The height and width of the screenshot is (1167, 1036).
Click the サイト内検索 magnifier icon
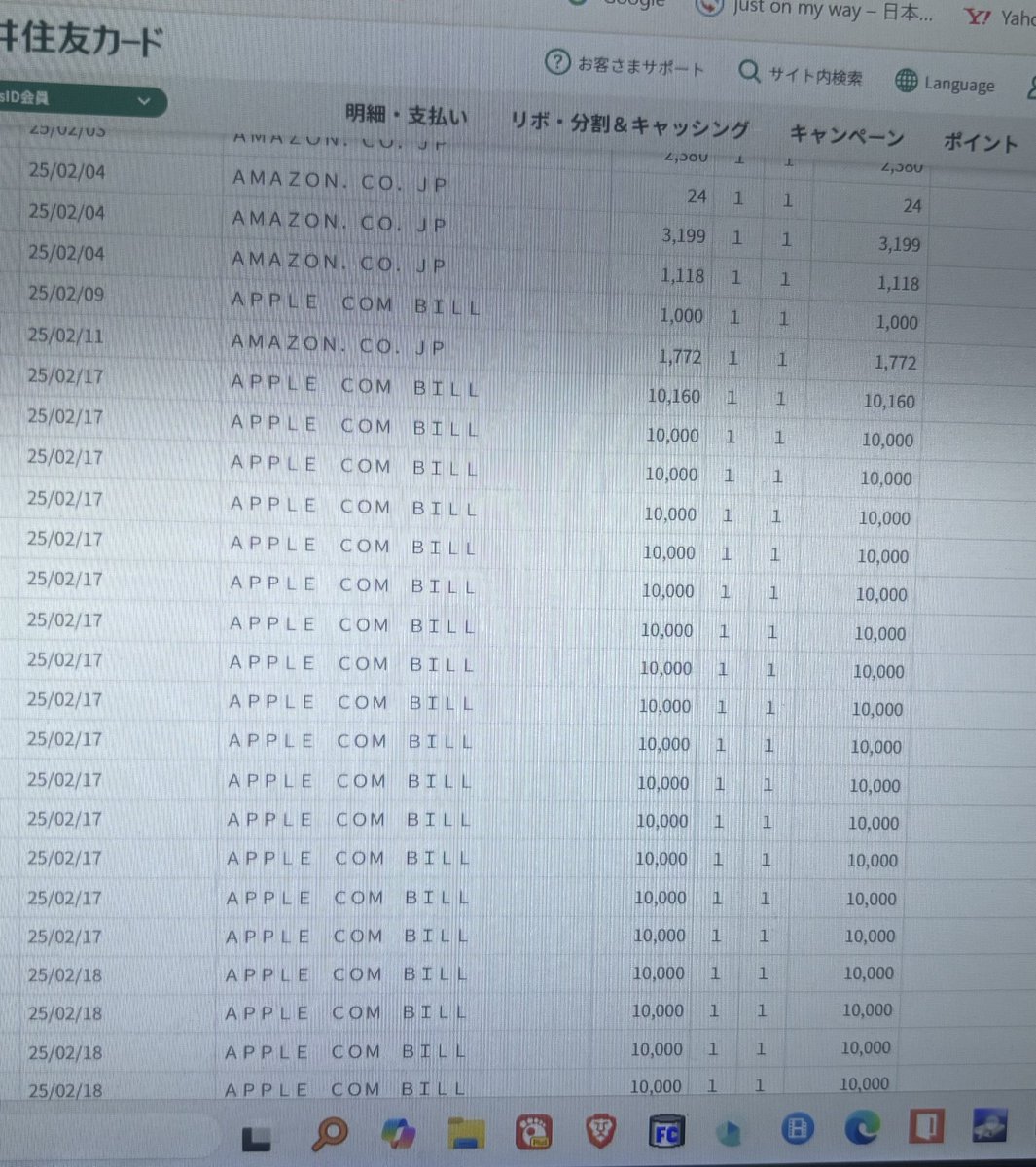point(749,71)
